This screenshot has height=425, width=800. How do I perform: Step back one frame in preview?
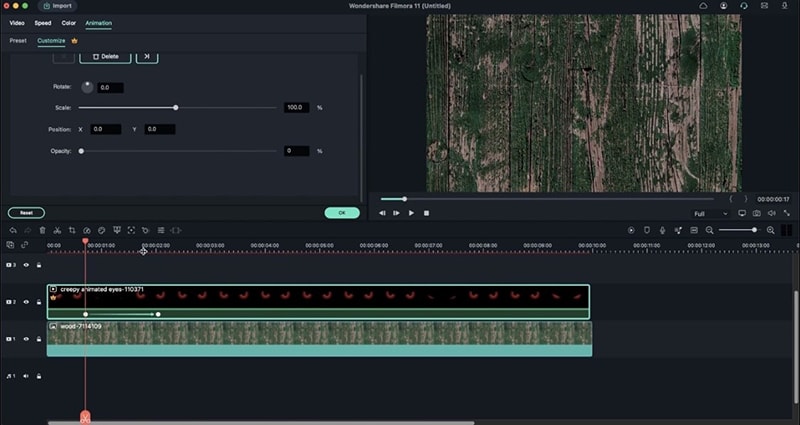tap(382, 213)
